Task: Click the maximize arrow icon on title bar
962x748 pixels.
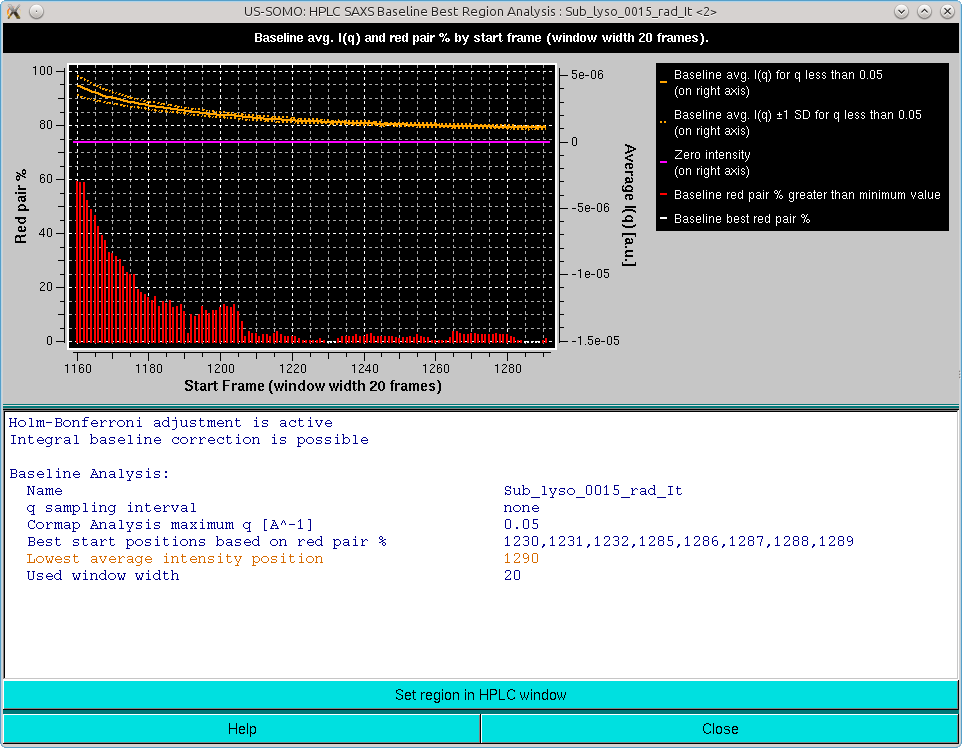Action: pos(923,11)
